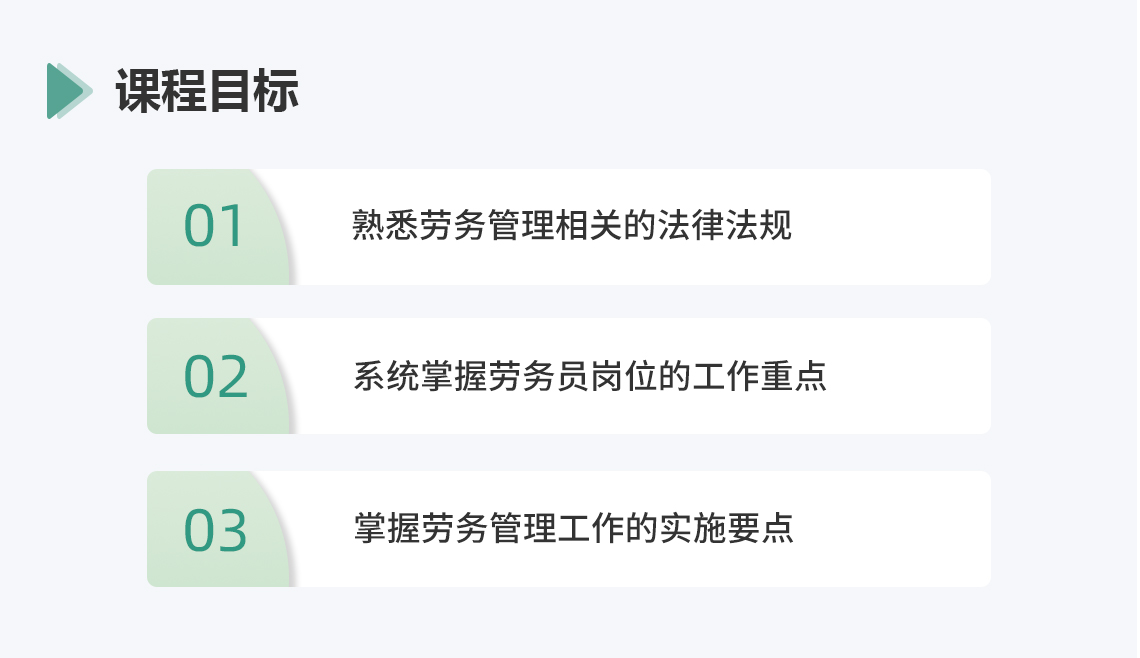Select the line 熟悉劳务管理相关的法律法规
This screenshot has width=1140, height=658.
point(571,225)
